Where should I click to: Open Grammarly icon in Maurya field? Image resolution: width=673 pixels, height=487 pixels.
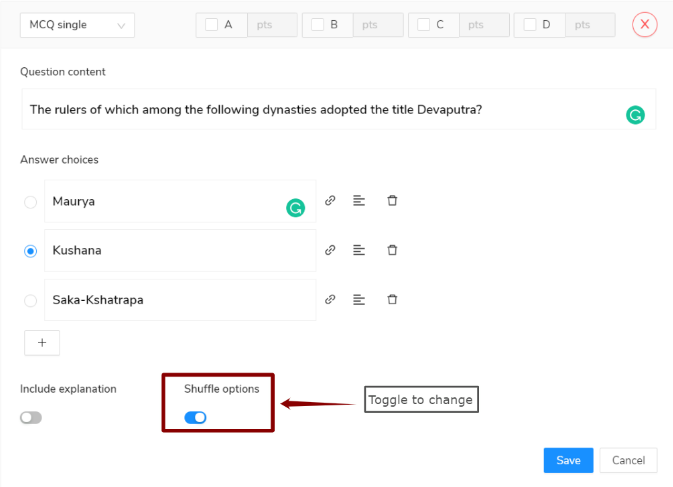pos(295,208)
